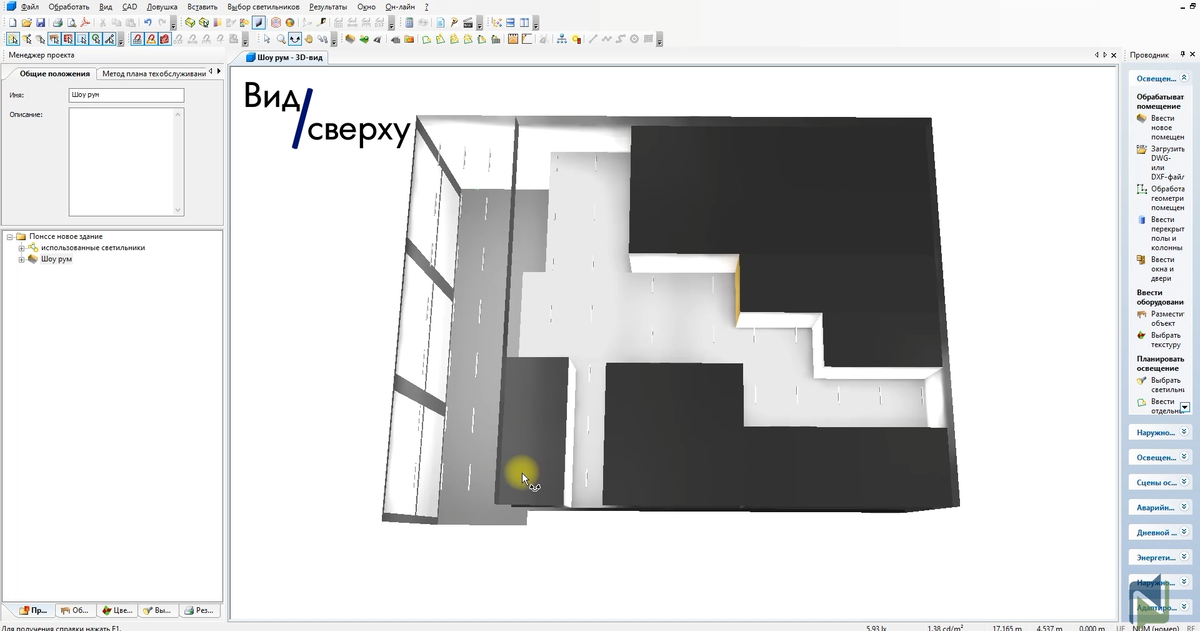The image size is (1200, 631).
Task: Click Ввести новое помещение link
Action: [x=1168, y=127]
